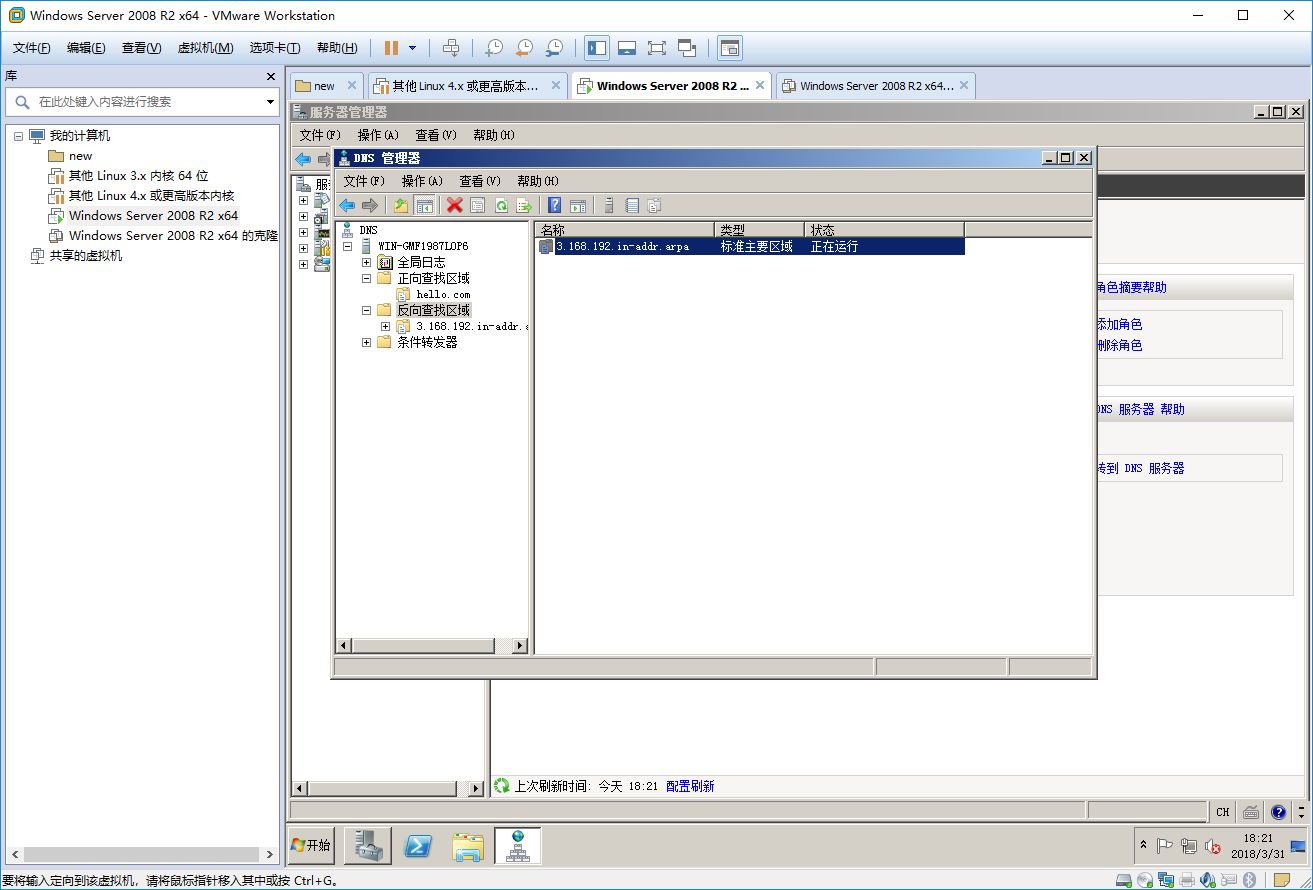Click the 配置刷新 link at bottom

point(691,786)
